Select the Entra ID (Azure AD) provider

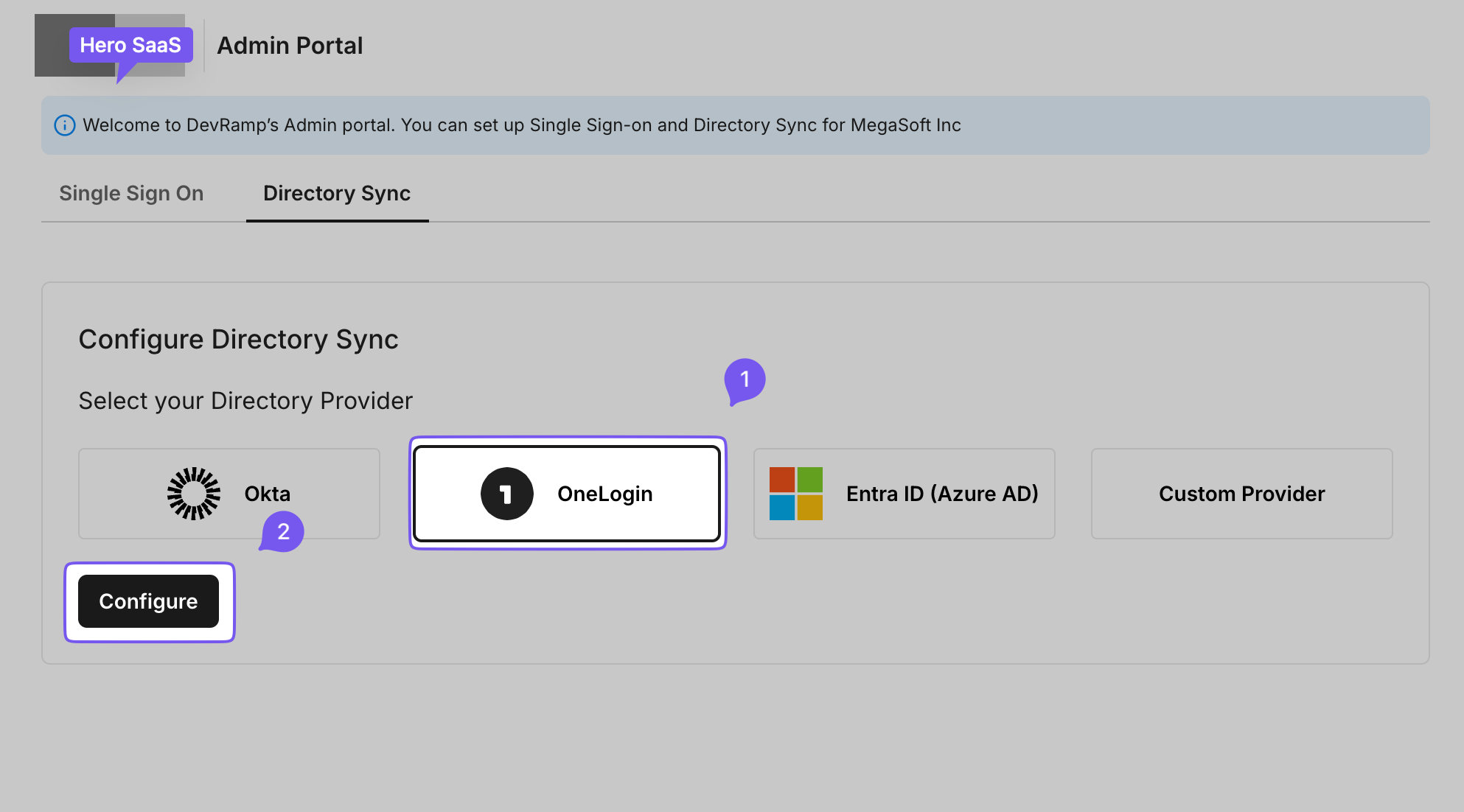click(x=904, y=493)
